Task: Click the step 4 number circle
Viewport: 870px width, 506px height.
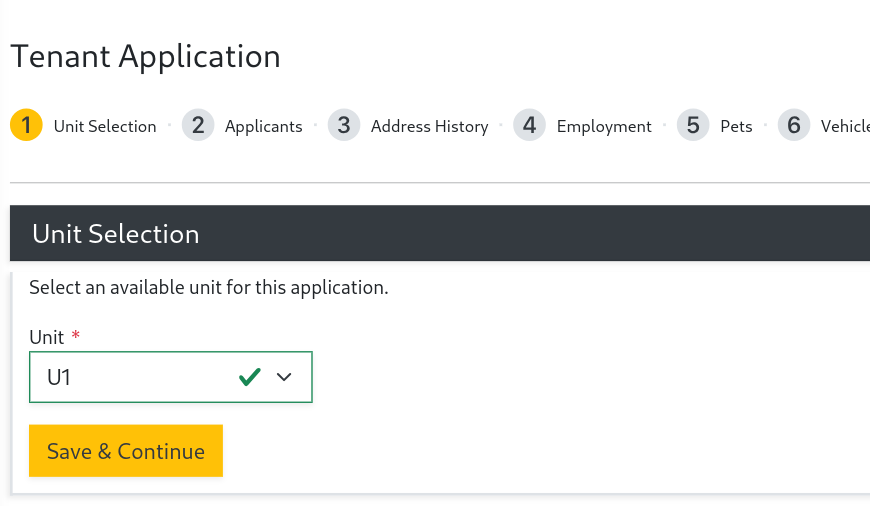Action: coord(530,125)
